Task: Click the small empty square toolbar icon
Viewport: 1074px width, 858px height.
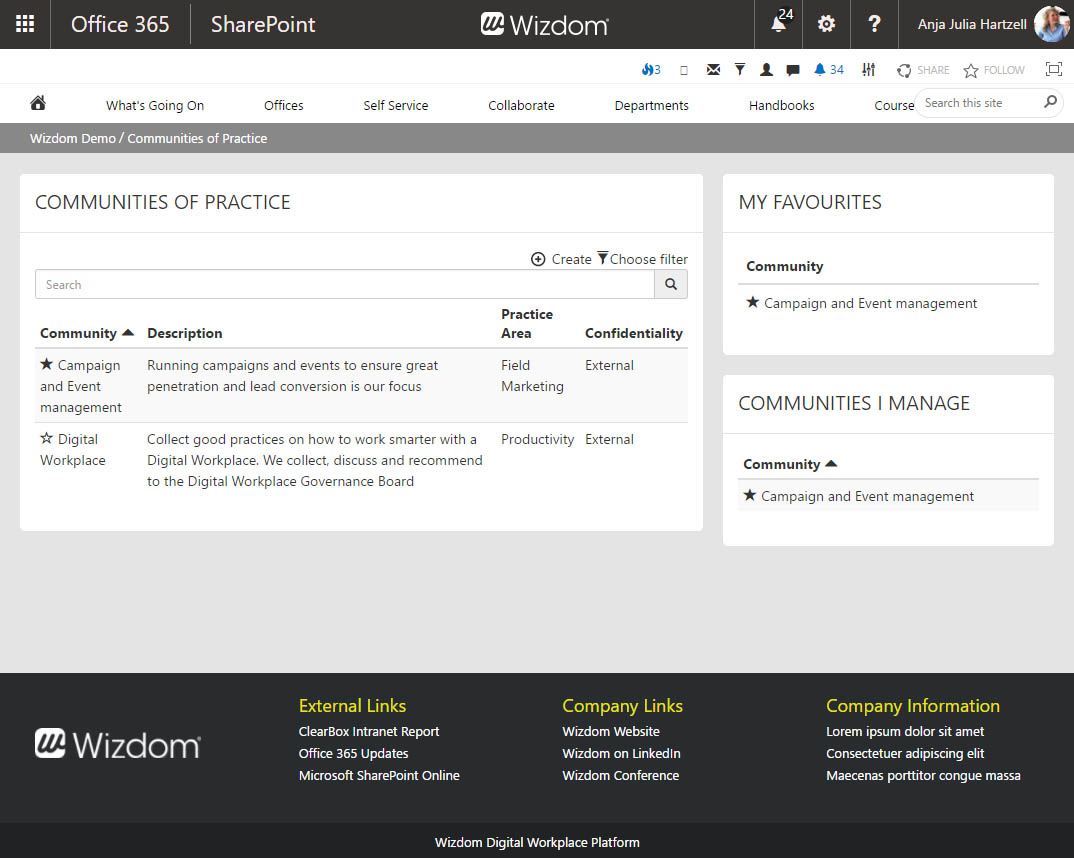Action: pos(684,70)
